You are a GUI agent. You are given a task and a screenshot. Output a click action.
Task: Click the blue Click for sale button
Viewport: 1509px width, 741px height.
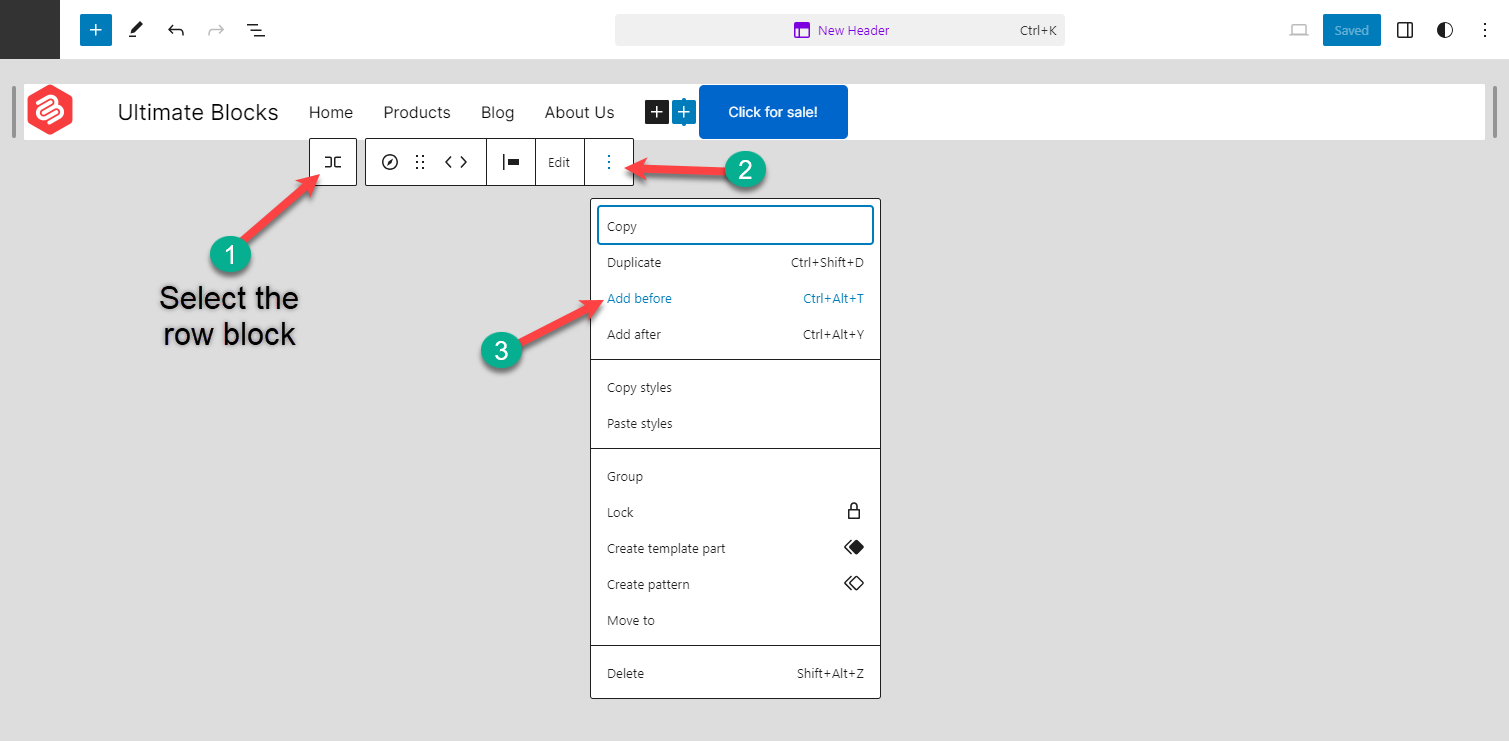pos(773,112)
